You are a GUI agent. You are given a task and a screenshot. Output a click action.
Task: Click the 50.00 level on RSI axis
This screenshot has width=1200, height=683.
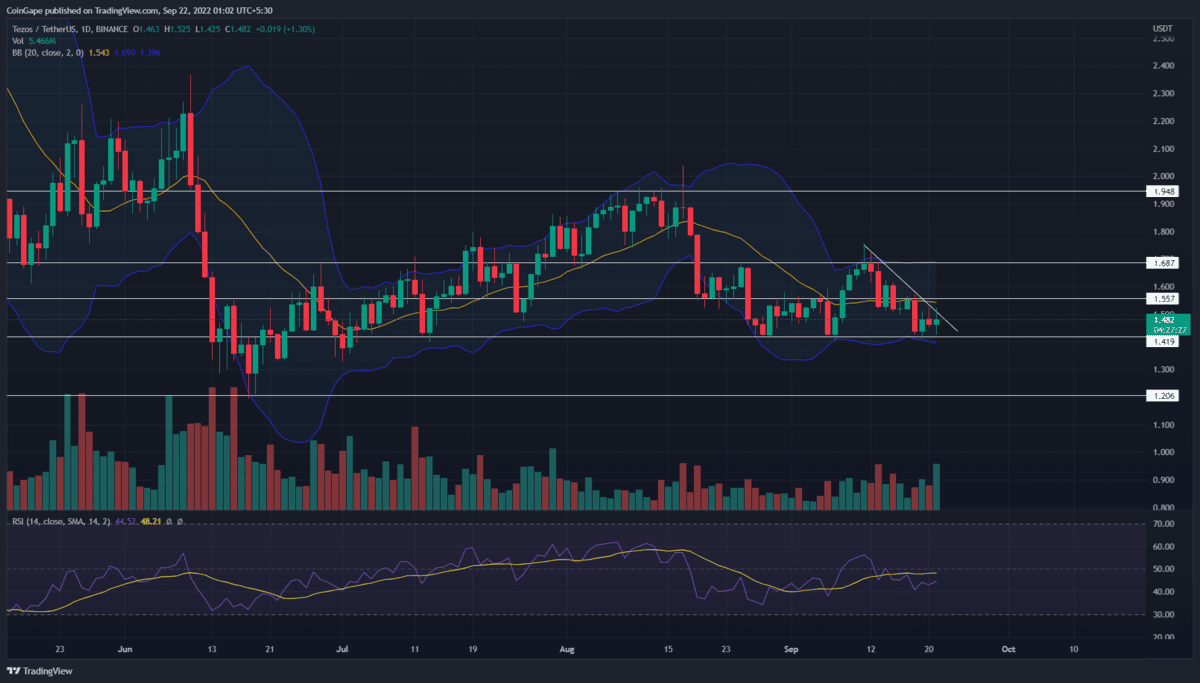(x=1162, y=569)
